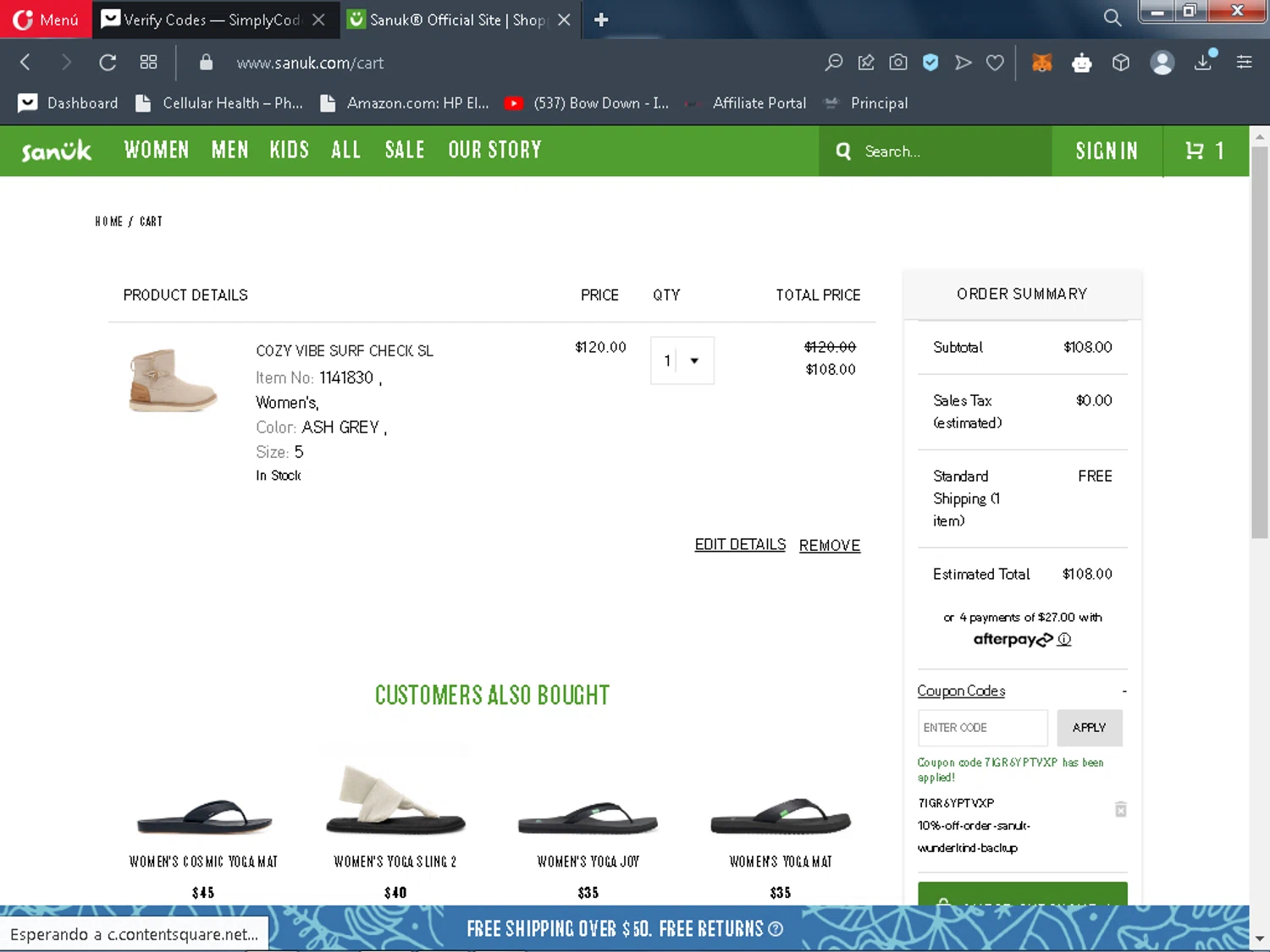Image resolution: width=1270 pixels, height=952 pixels.
Task: Click the site security padlock icon
Action: point(206,63)
